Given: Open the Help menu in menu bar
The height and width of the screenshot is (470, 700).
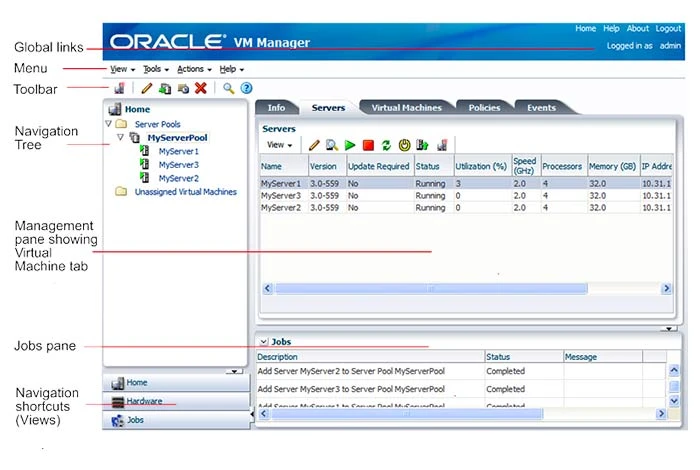Looking at the screenshot, I should pyautogui.click(x=231, y=69).
